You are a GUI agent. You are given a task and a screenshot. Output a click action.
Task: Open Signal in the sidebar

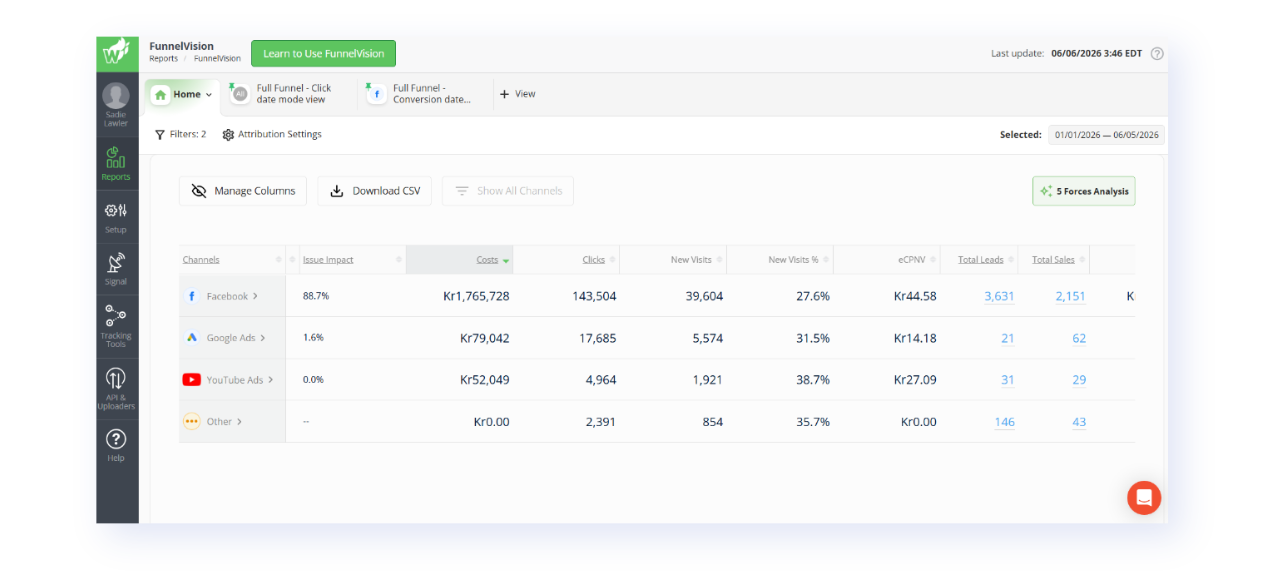(x=116, y=270)
